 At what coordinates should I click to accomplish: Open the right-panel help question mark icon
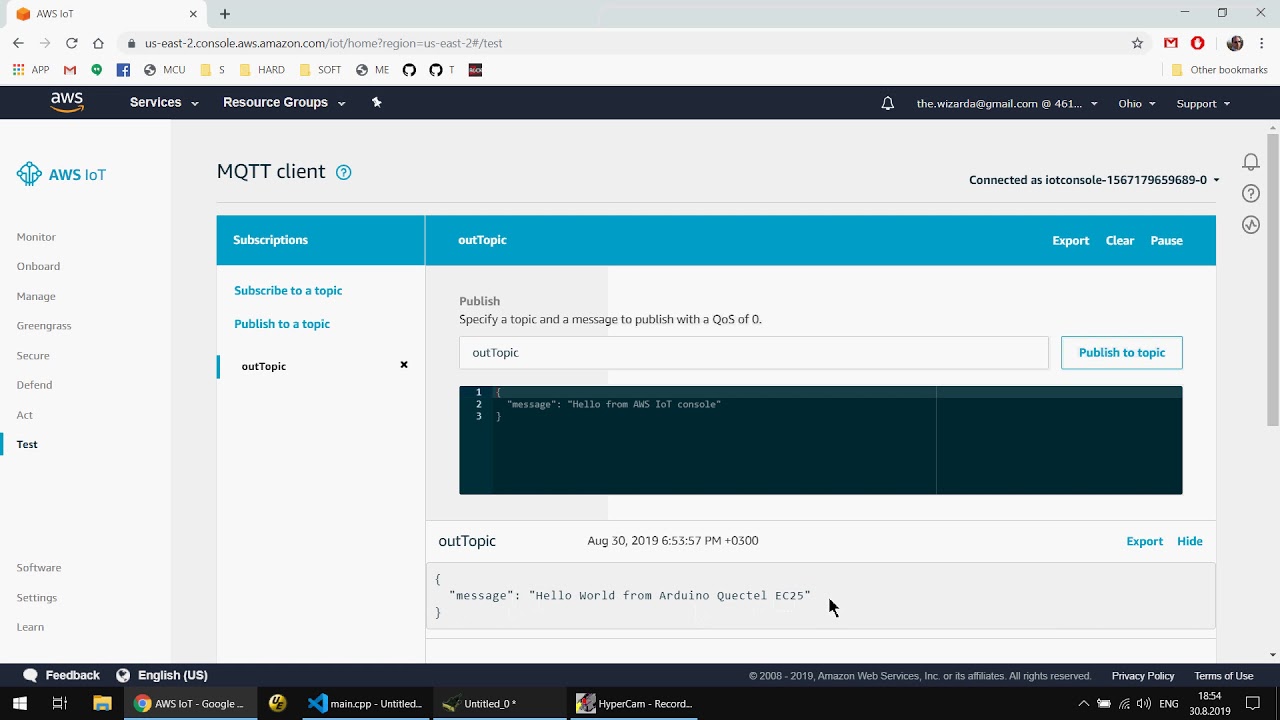pyautogui.click(x=1250, y=193)
